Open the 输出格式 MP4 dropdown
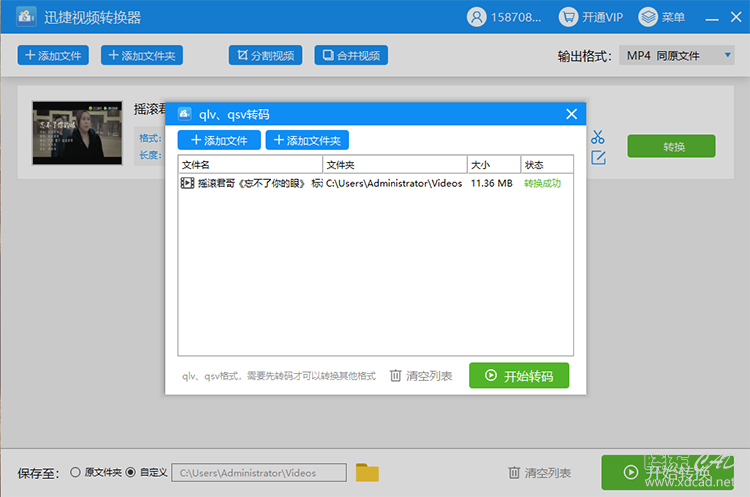750x497 pixels. coord(676,55)
